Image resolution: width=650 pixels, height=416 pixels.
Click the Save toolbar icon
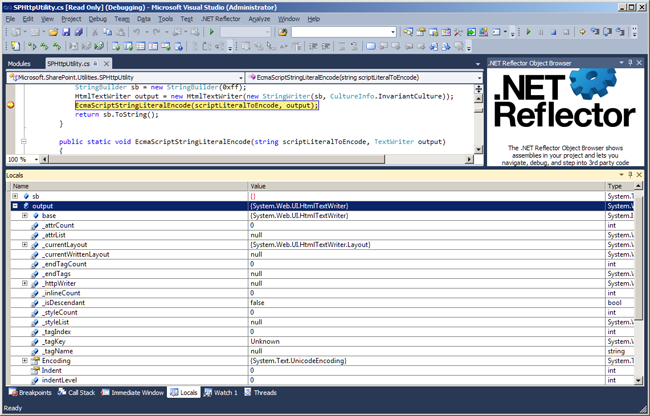[64, 32]
